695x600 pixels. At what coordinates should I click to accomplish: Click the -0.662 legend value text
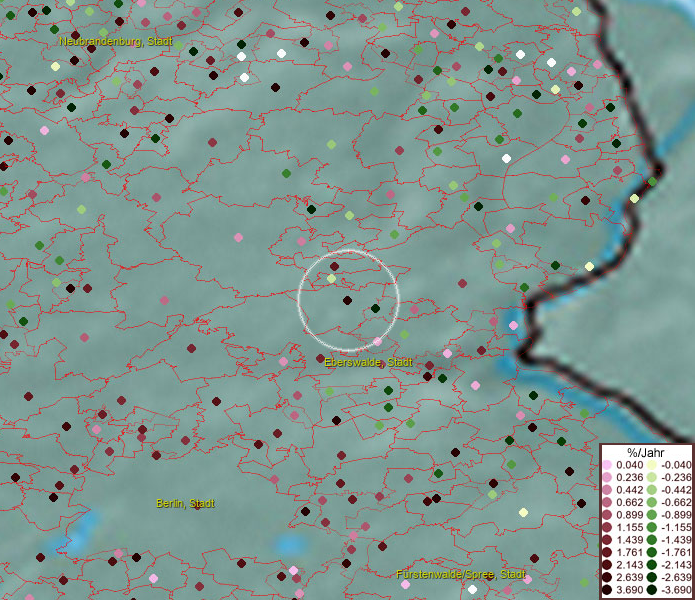tap(676, 503)
